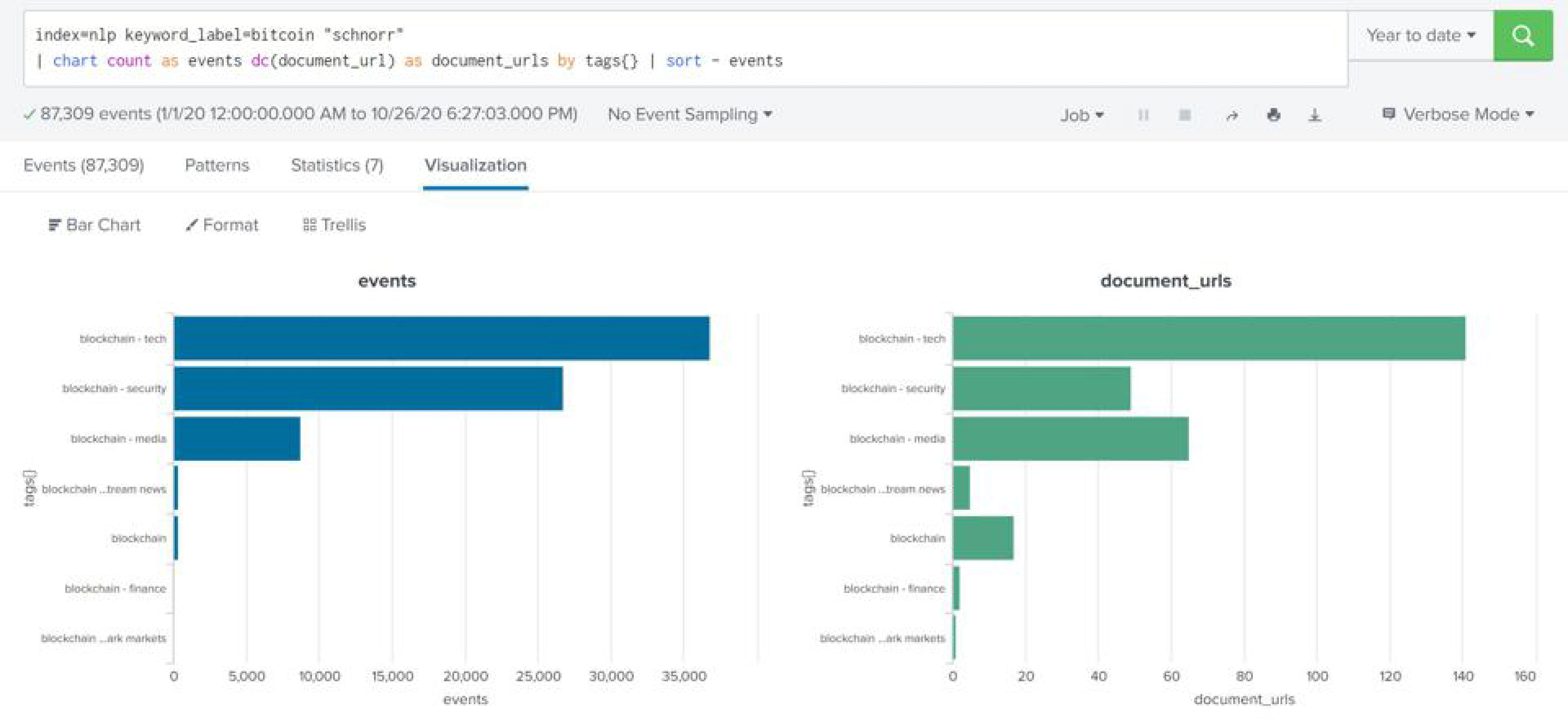Viewport: 1568px width, 727px height.
Task: Click the blockchain - finance bar in document_urls chart
Action: [x=956, y=588]
